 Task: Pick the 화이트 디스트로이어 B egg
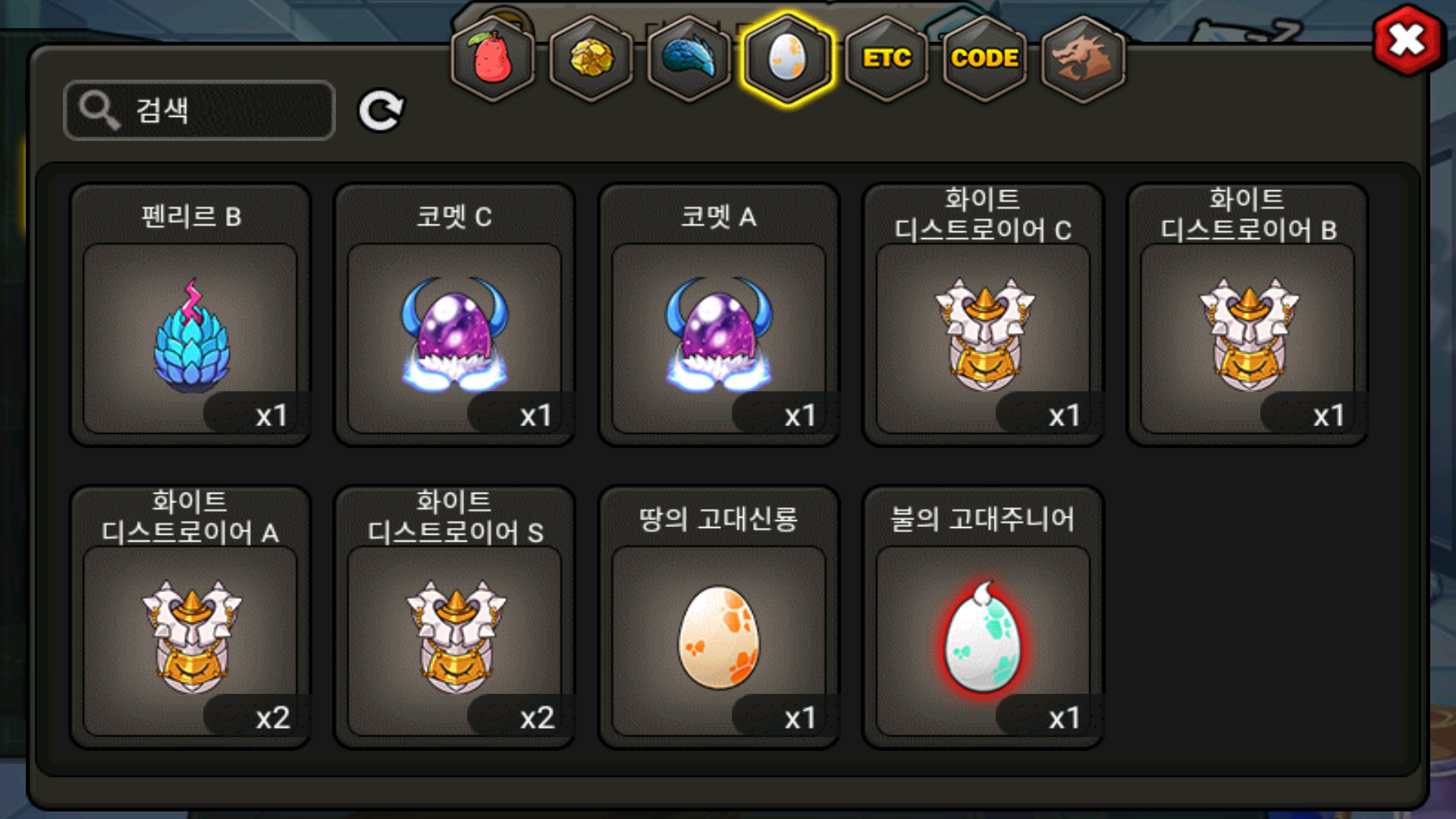[x=1247, y=315]
